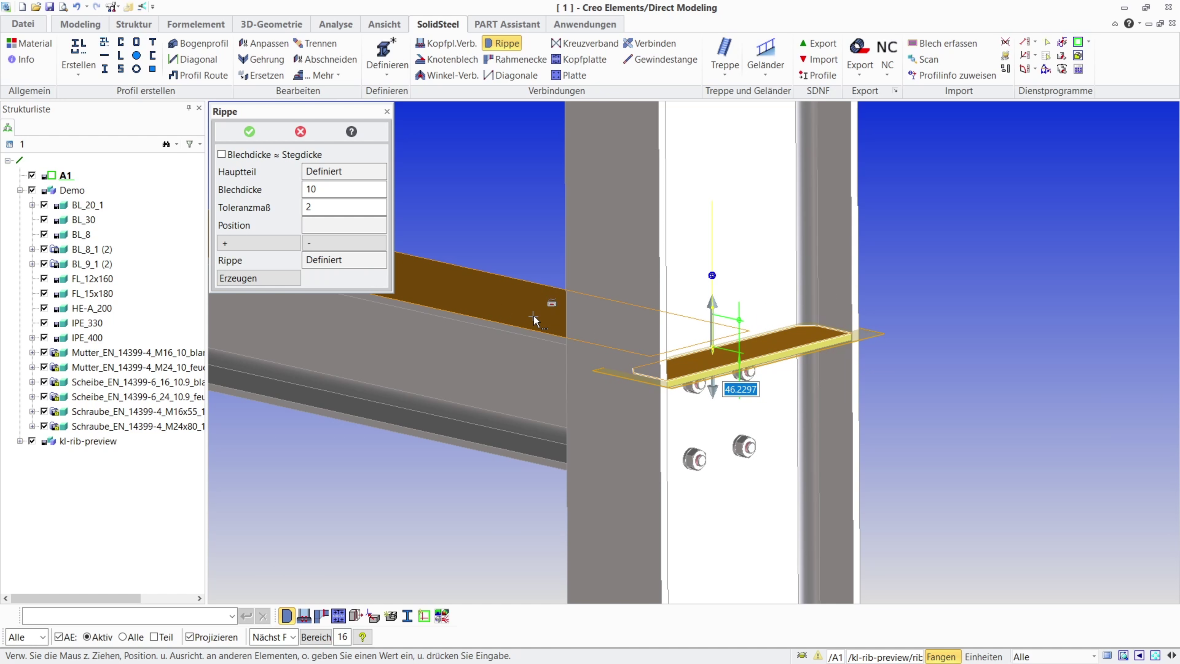The height and width of the screenshot is (664, 1180).
Task: Select Winkel-Verb. tool
Action: [x=446, y=75]
